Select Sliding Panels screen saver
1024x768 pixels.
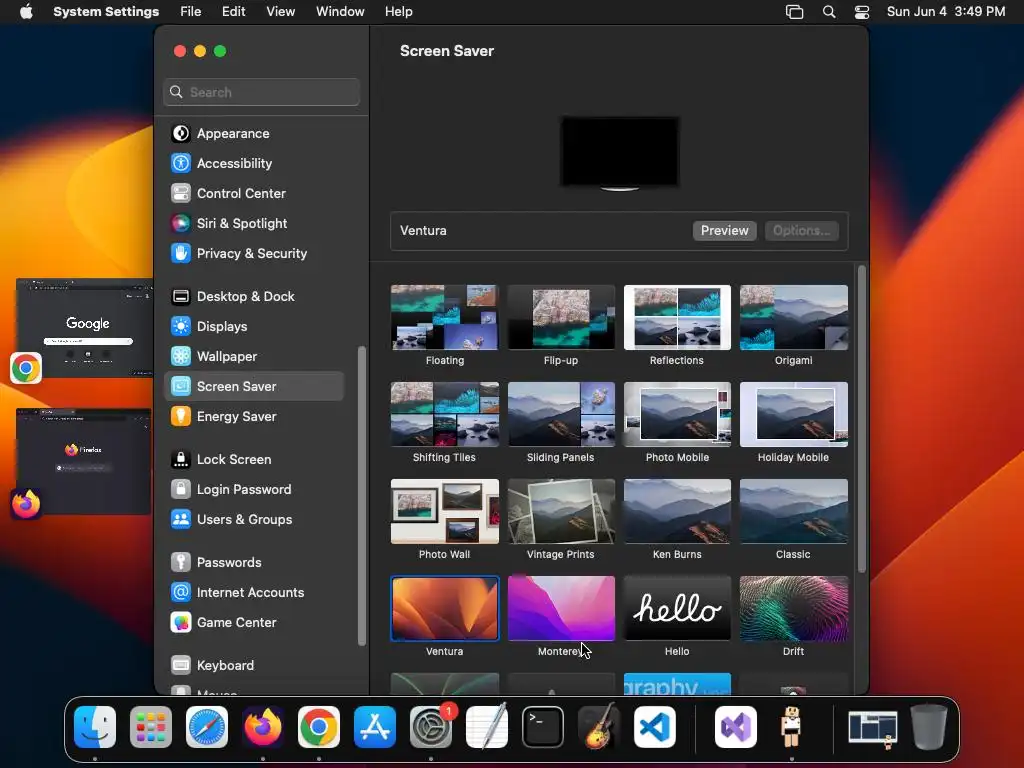[x=561, y=414]
